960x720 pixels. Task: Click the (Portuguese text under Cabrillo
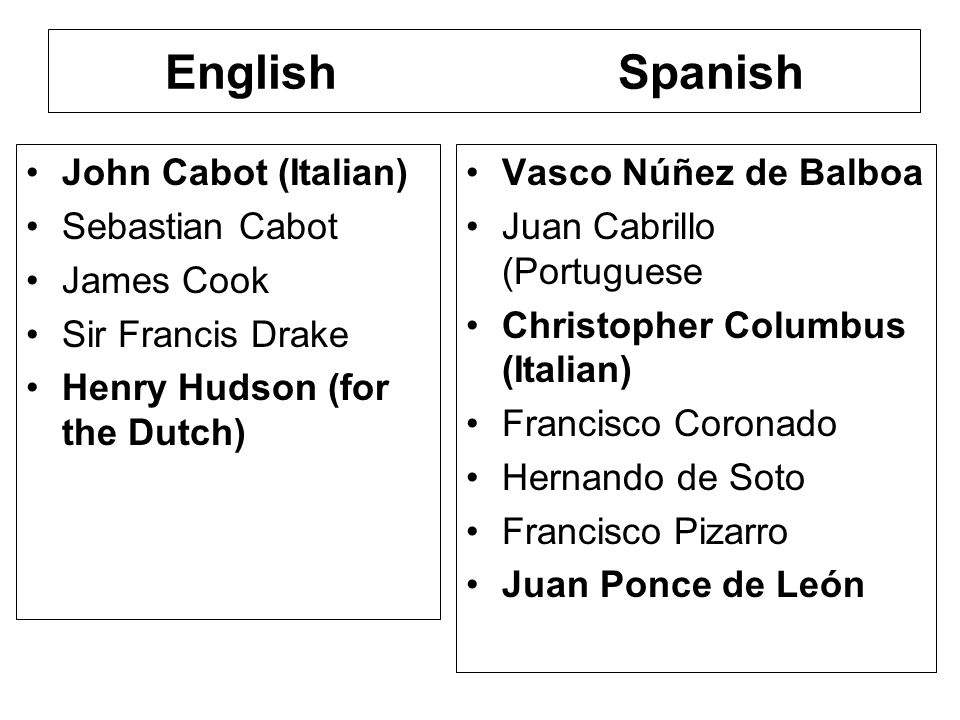tap(602, 272)
